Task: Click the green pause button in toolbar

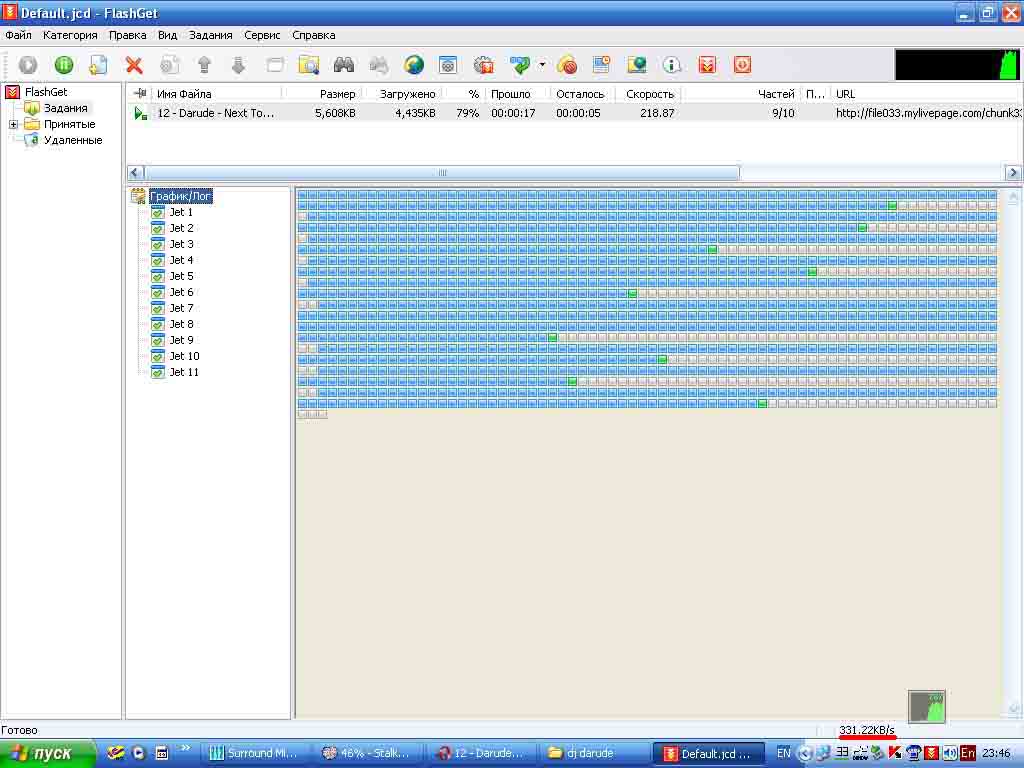Action: [63, 65]
